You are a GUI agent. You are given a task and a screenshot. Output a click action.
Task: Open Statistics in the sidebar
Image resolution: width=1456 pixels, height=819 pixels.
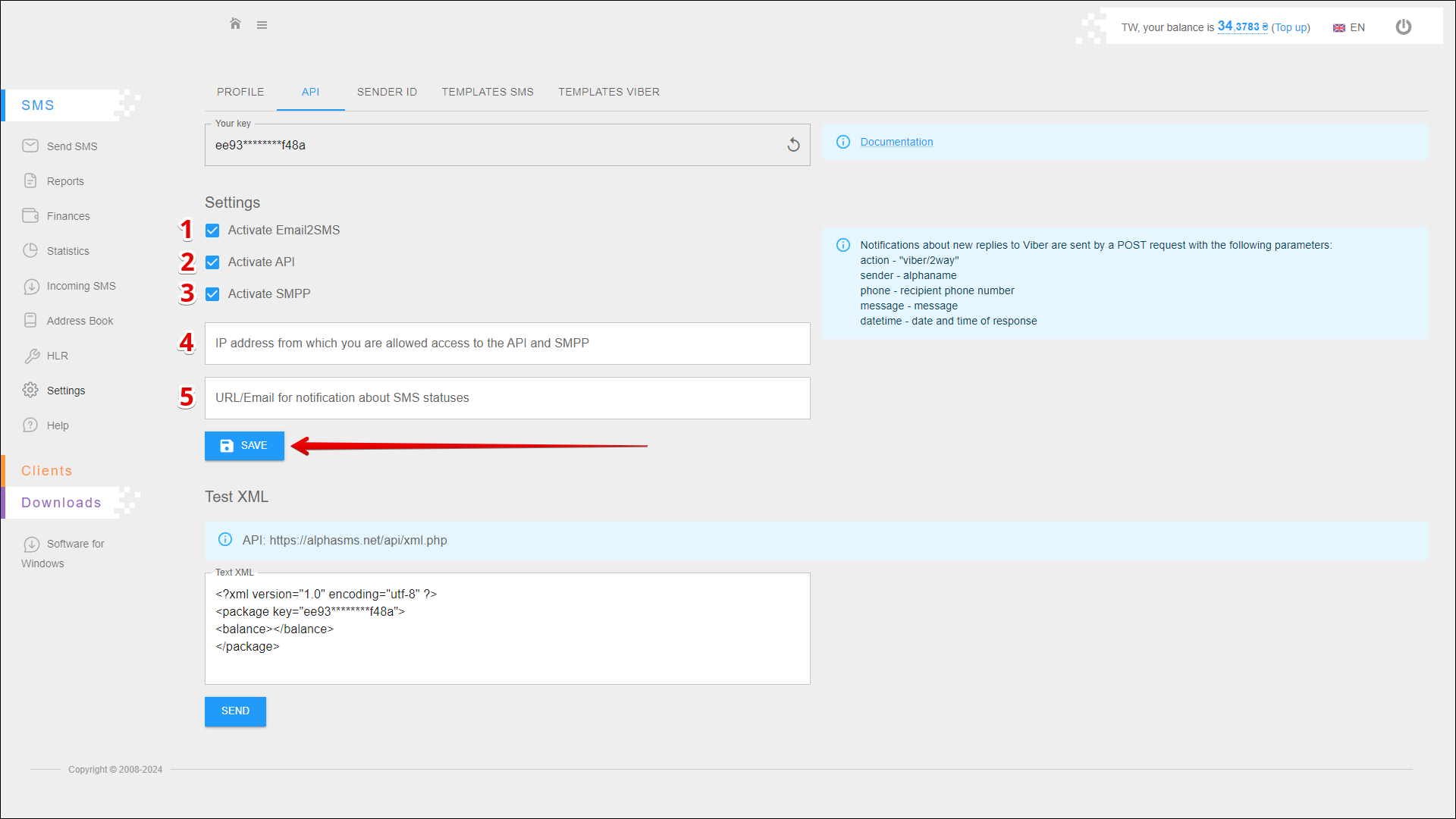click(67, 251)
